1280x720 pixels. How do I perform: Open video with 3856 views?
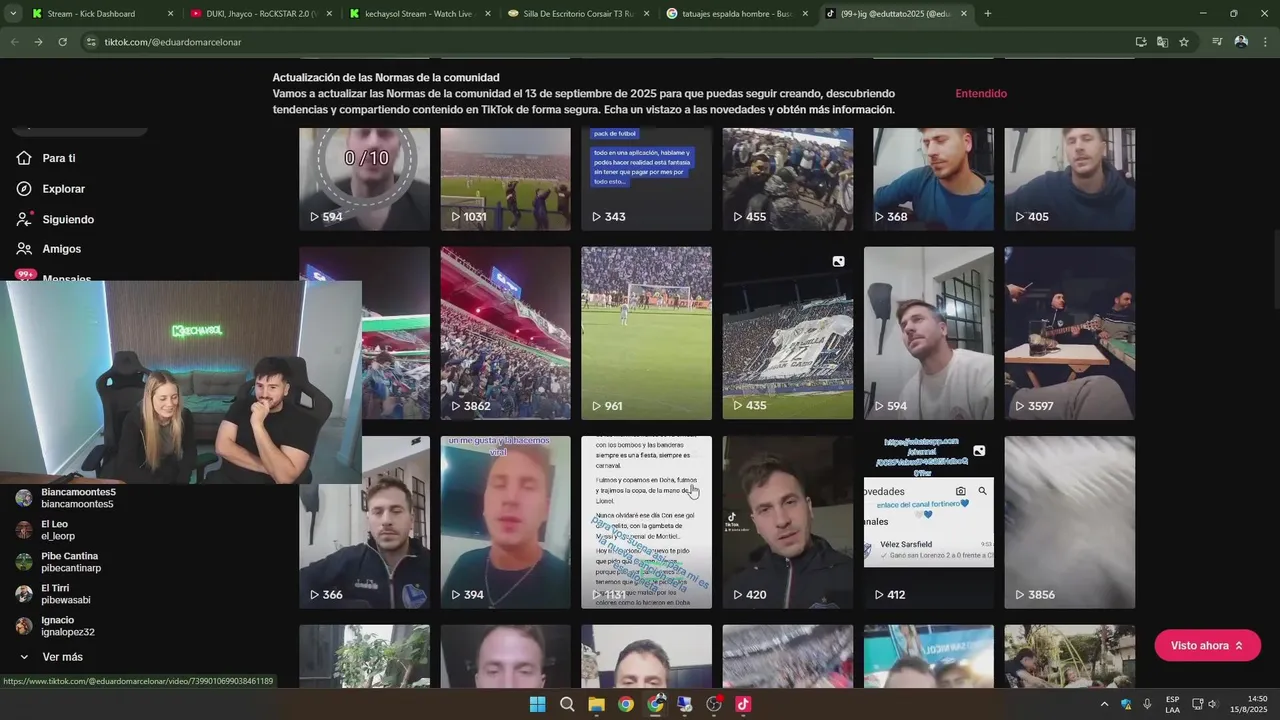click(x=1070, y=522)
